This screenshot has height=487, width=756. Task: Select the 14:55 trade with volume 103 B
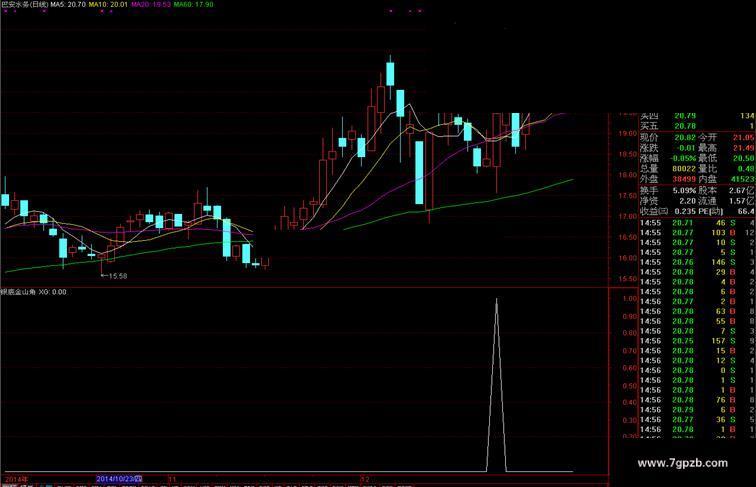pyautogui.click(x=697, y=233)
